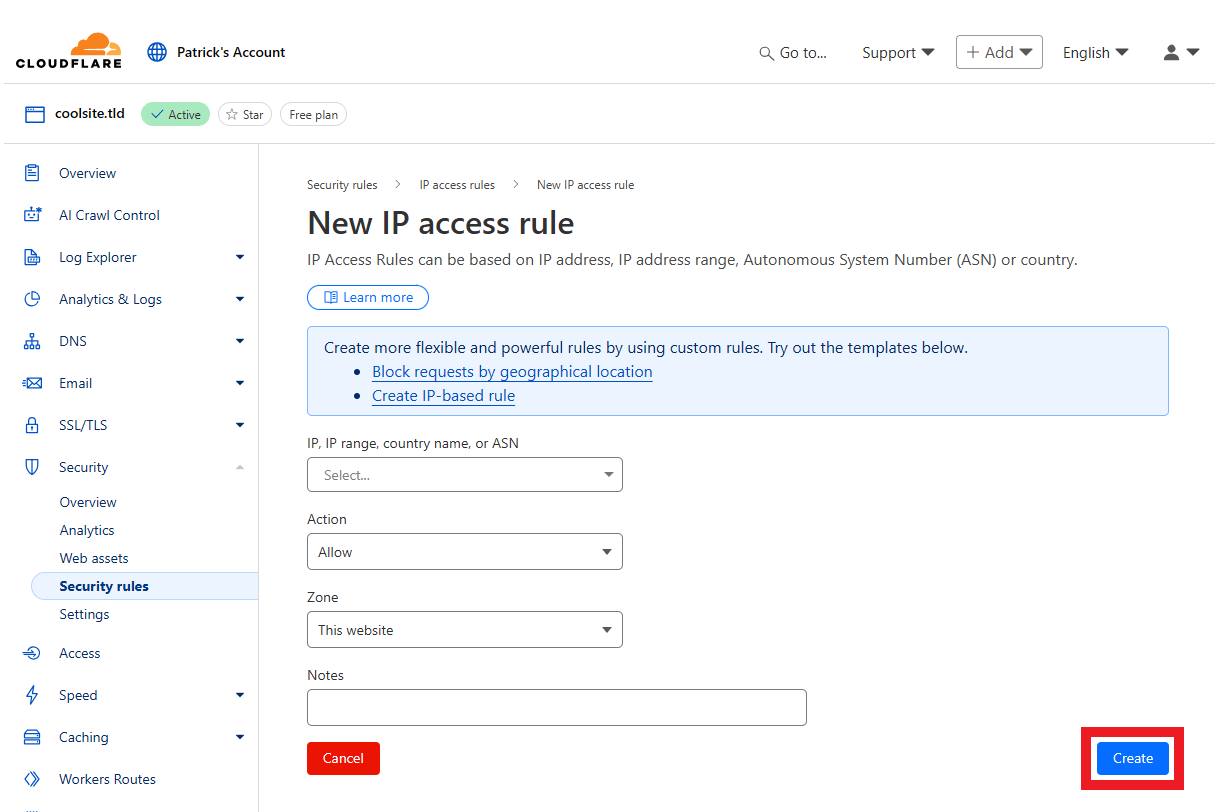Click the SSL/TLS padlock icon
1220x812 pixels.
(32, 425)
